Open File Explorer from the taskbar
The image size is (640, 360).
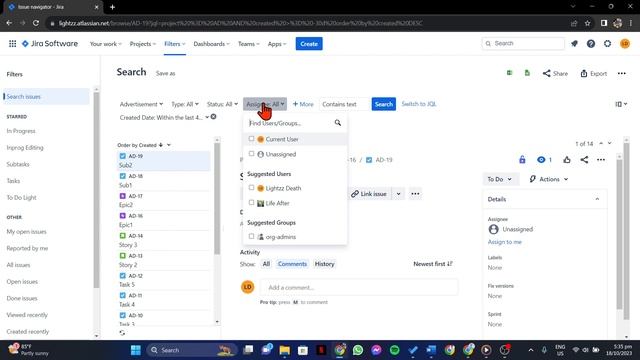point(284,350)
